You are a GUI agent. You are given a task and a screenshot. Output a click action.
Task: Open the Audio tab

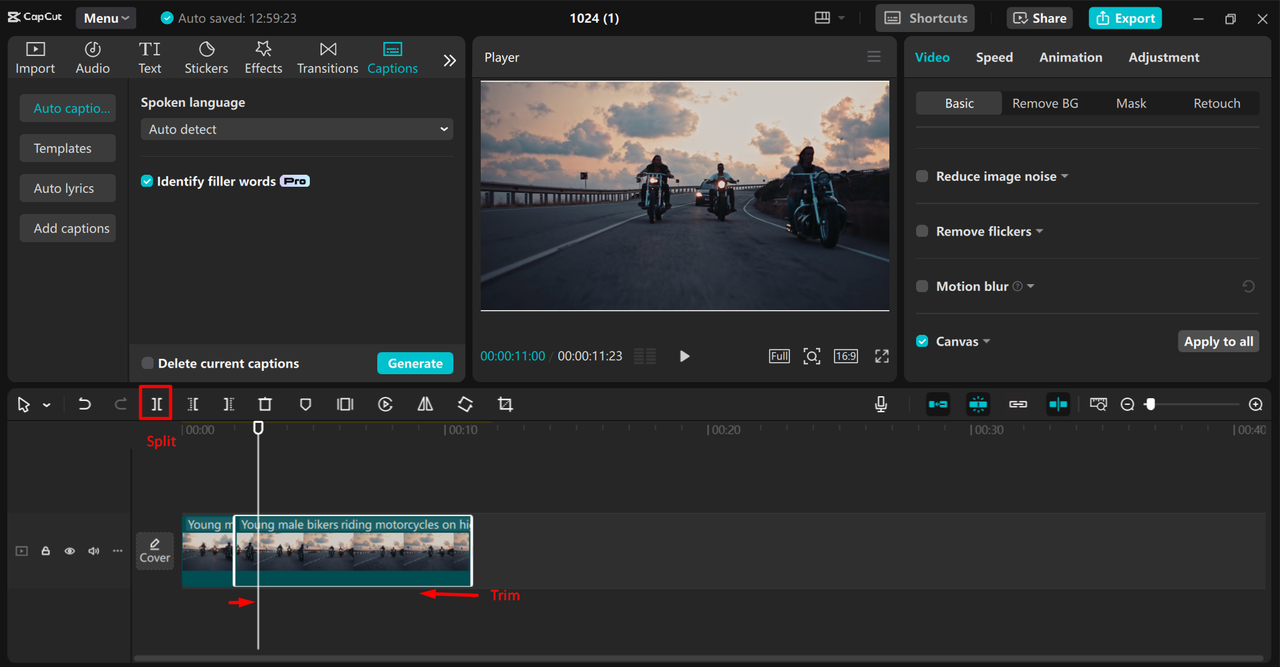click(93, 58)
